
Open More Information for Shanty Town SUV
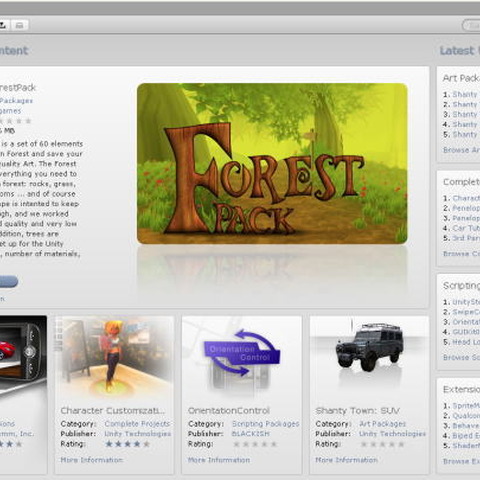pos(347,460)
